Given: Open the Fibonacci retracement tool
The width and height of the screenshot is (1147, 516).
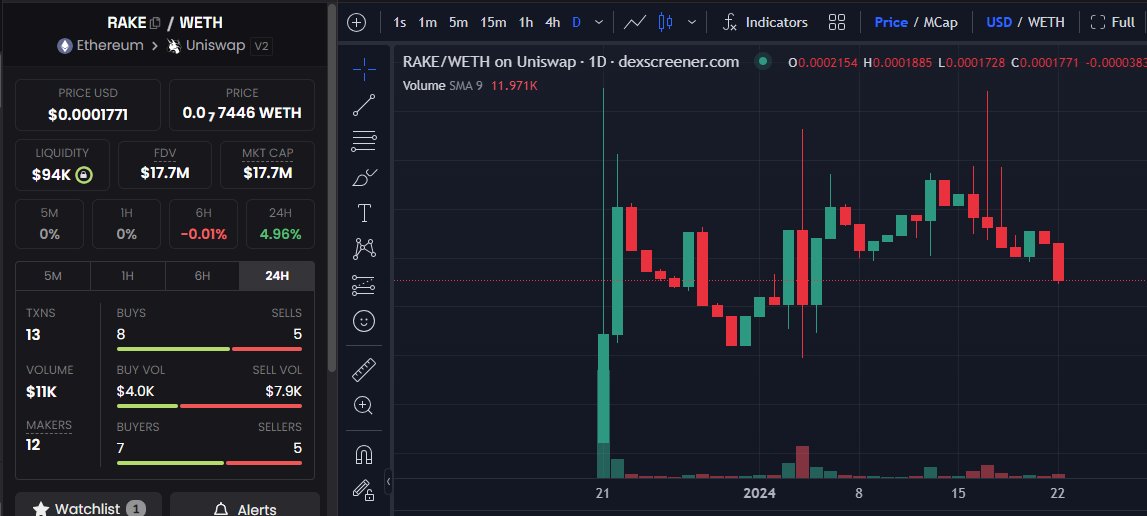Looking at the screenshot, I should 364,141.
